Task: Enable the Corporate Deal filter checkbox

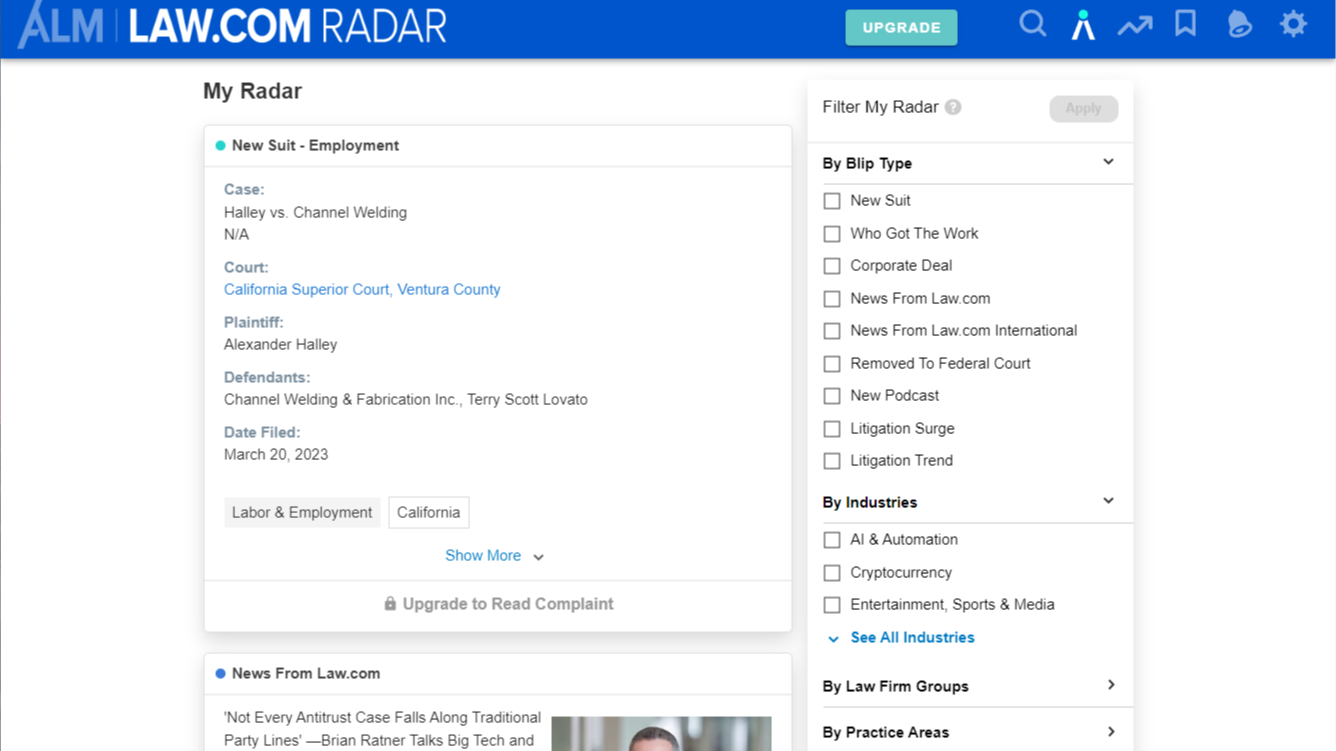Action: [832, 266]
